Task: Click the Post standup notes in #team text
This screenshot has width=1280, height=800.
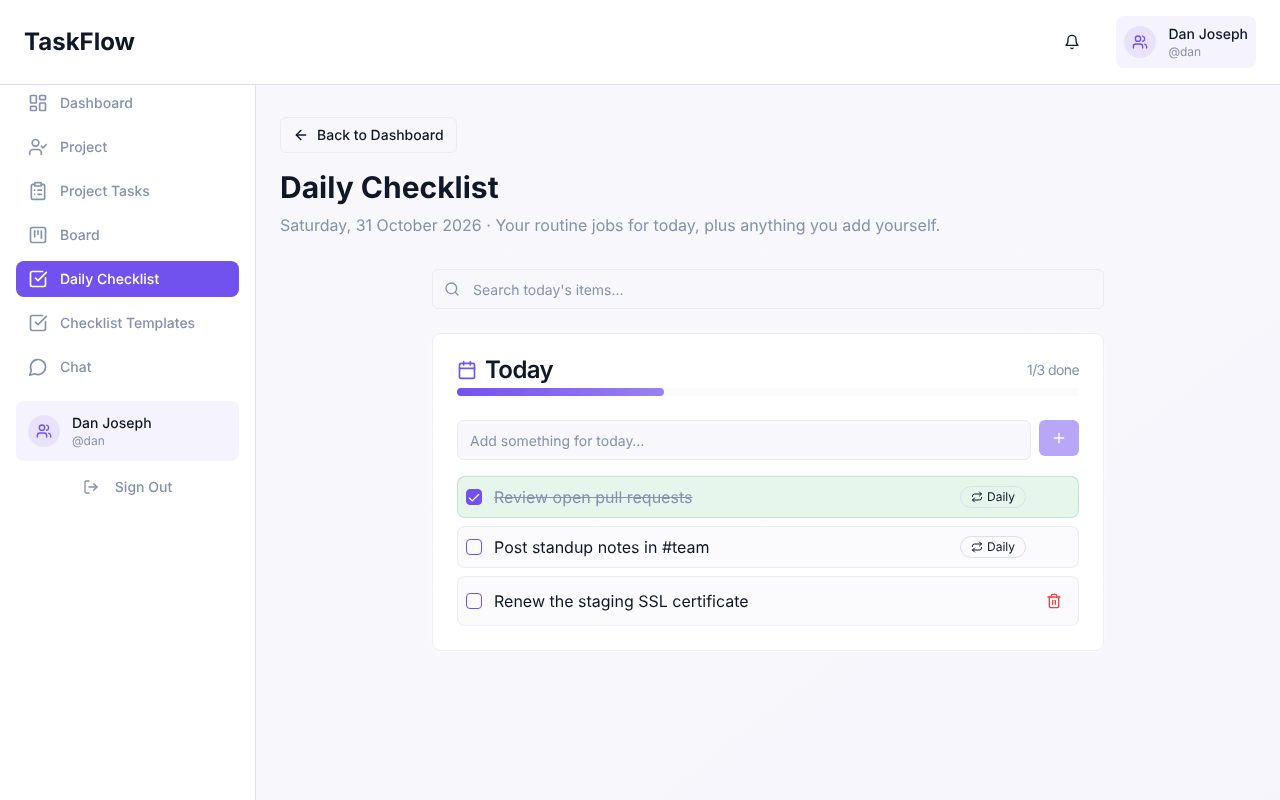Action: [x=601, y=547]
